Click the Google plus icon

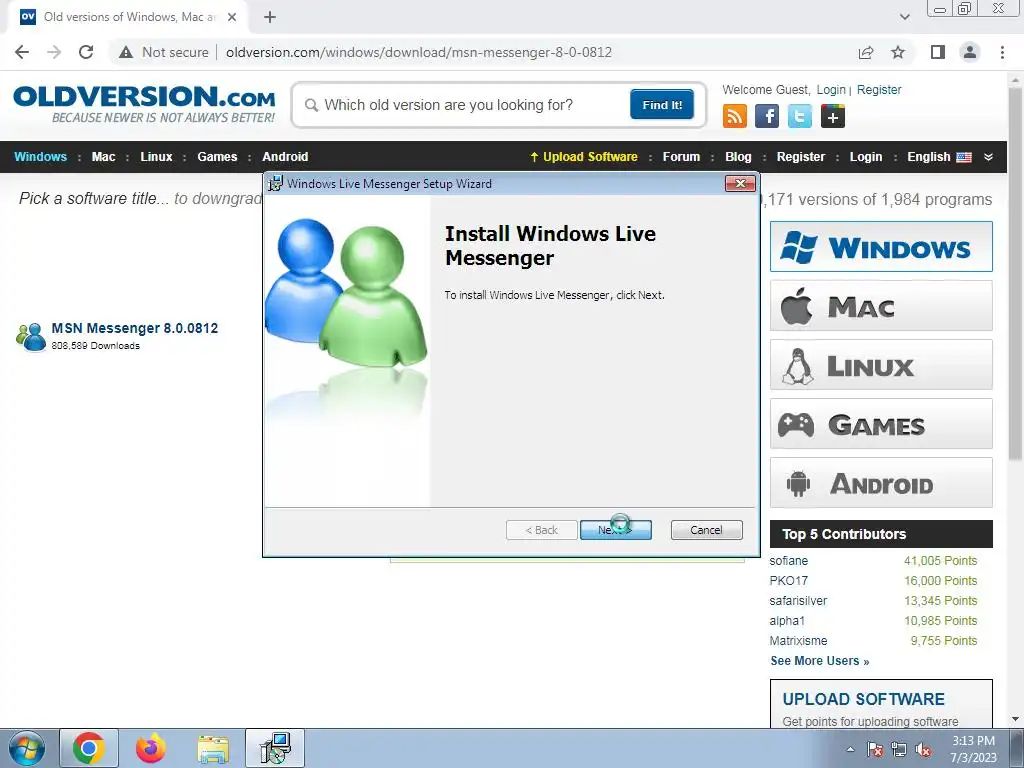833,116
